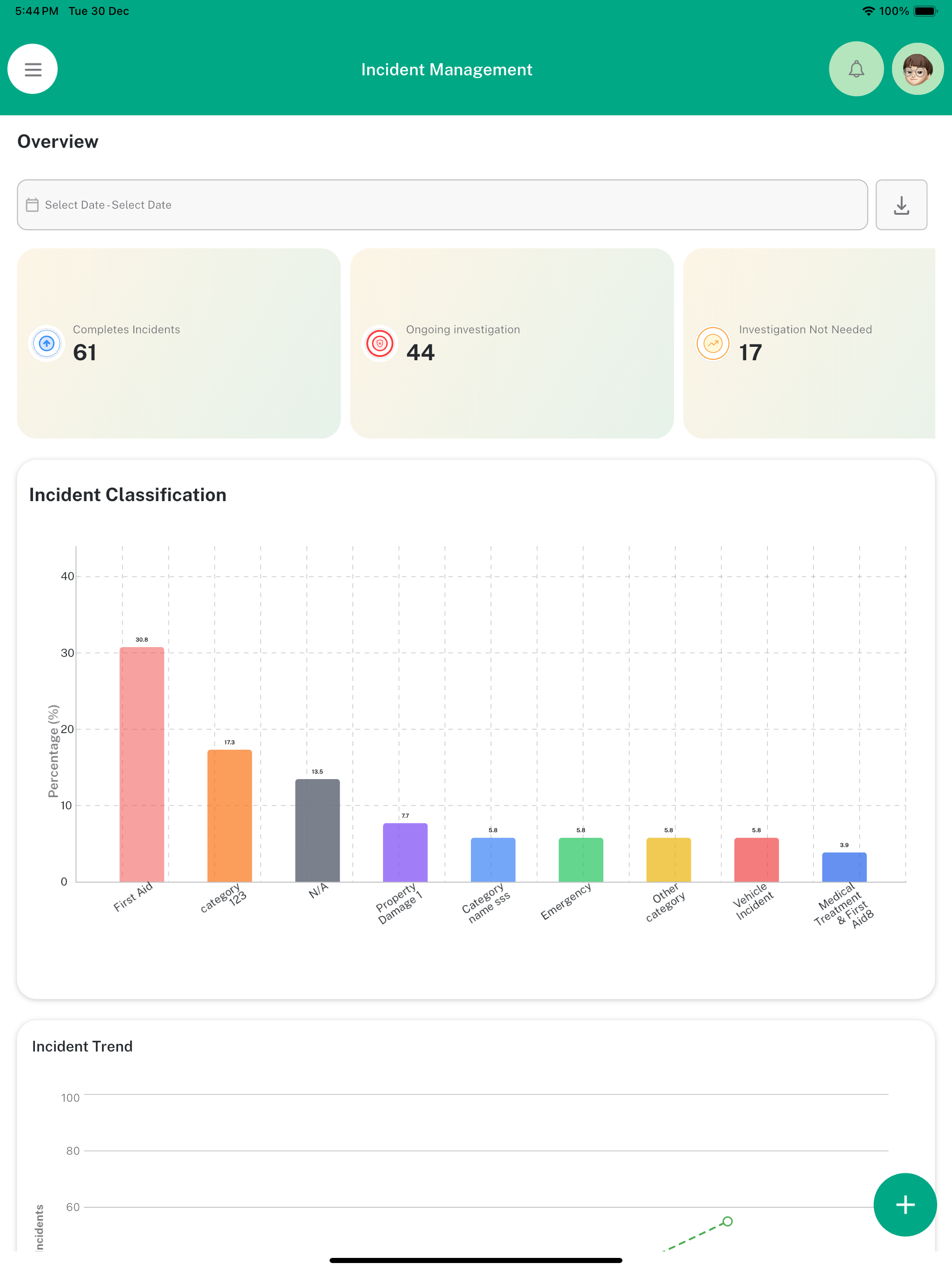
Task: Click the 17 investigation not needed count
Action: (750, 352)
